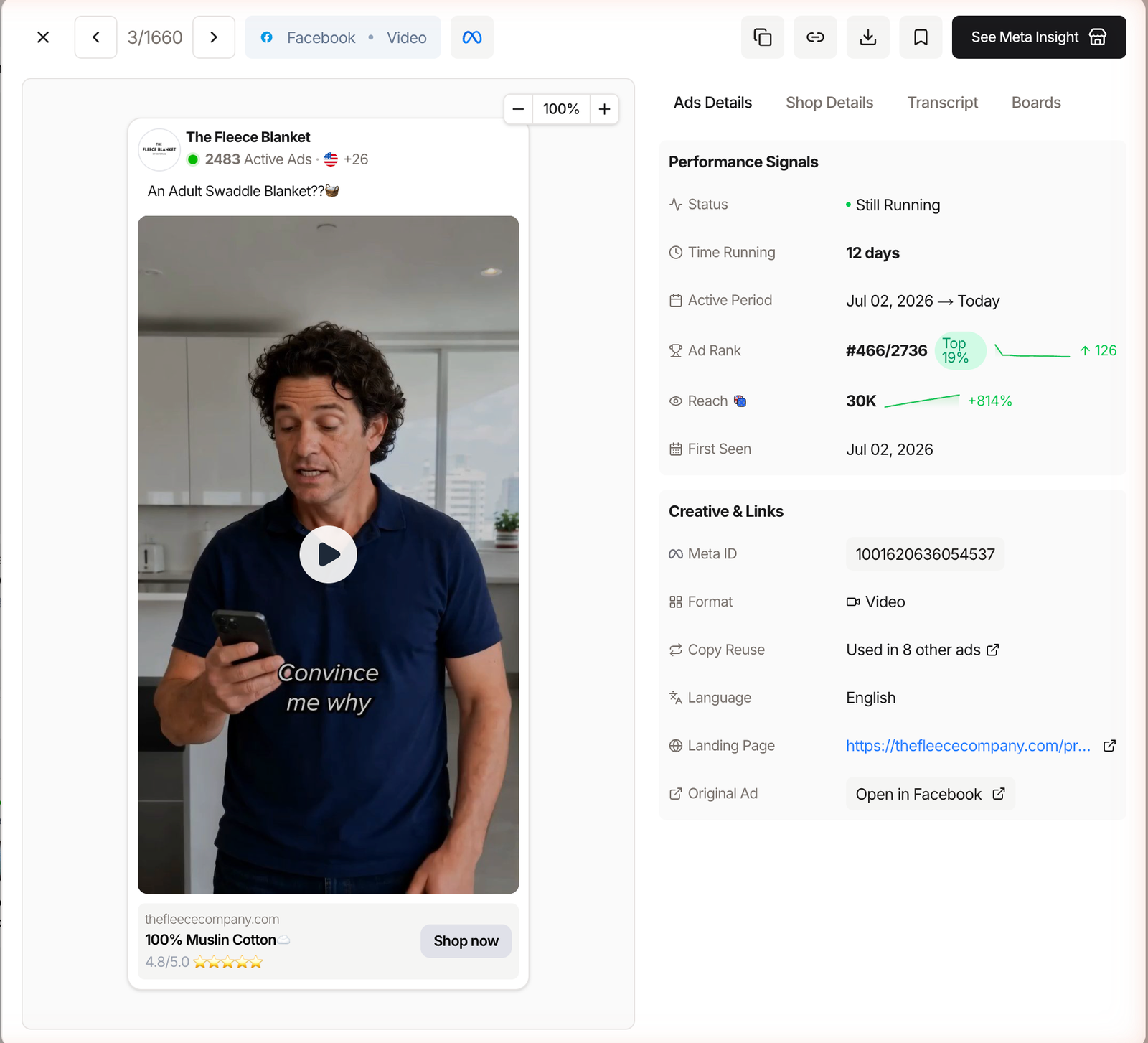Click the Ad Rank trend sparkline
1148x1043 pixels.
(1032, 351)
